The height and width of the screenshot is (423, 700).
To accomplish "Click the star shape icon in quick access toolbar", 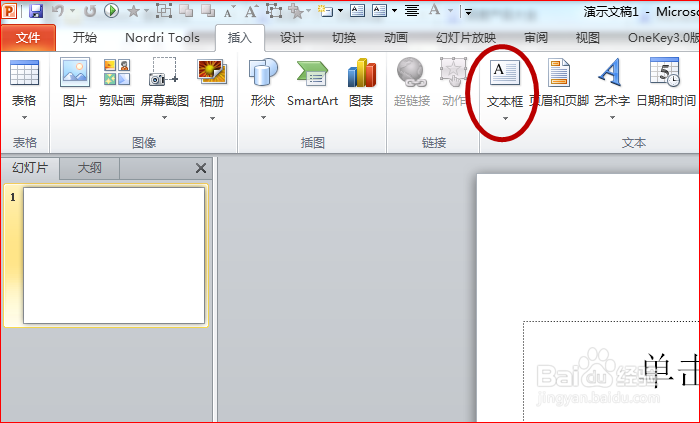I will point(133,11).
